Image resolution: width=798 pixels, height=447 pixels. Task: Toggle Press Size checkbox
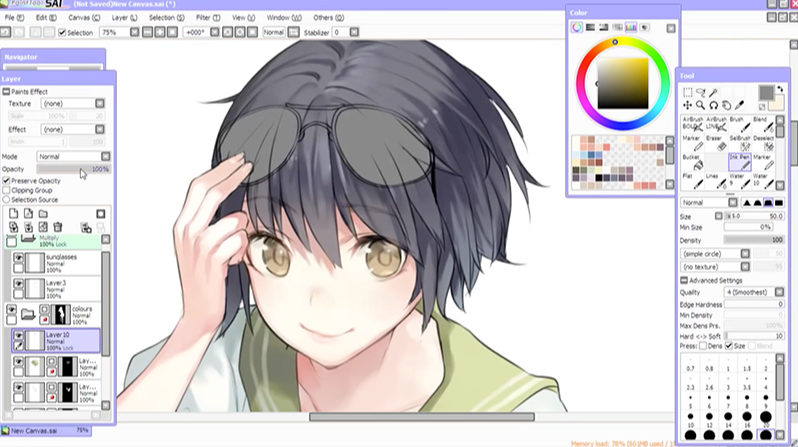click(728, 346)
